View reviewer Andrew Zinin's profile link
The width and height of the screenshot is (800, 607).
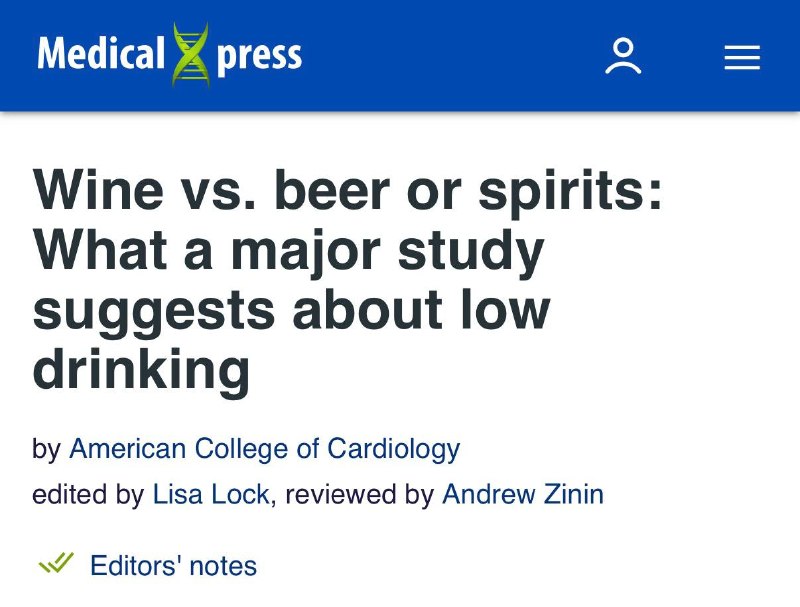tap(522, 494)
